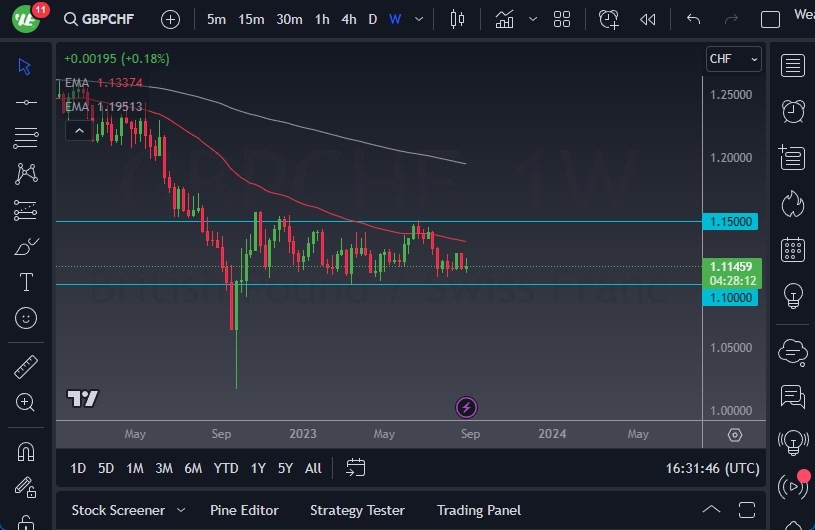Screen dimensions: 815x530
Task: Select the 4h timeframe interval
Action: pyautogui.click(x=348, y=19)
